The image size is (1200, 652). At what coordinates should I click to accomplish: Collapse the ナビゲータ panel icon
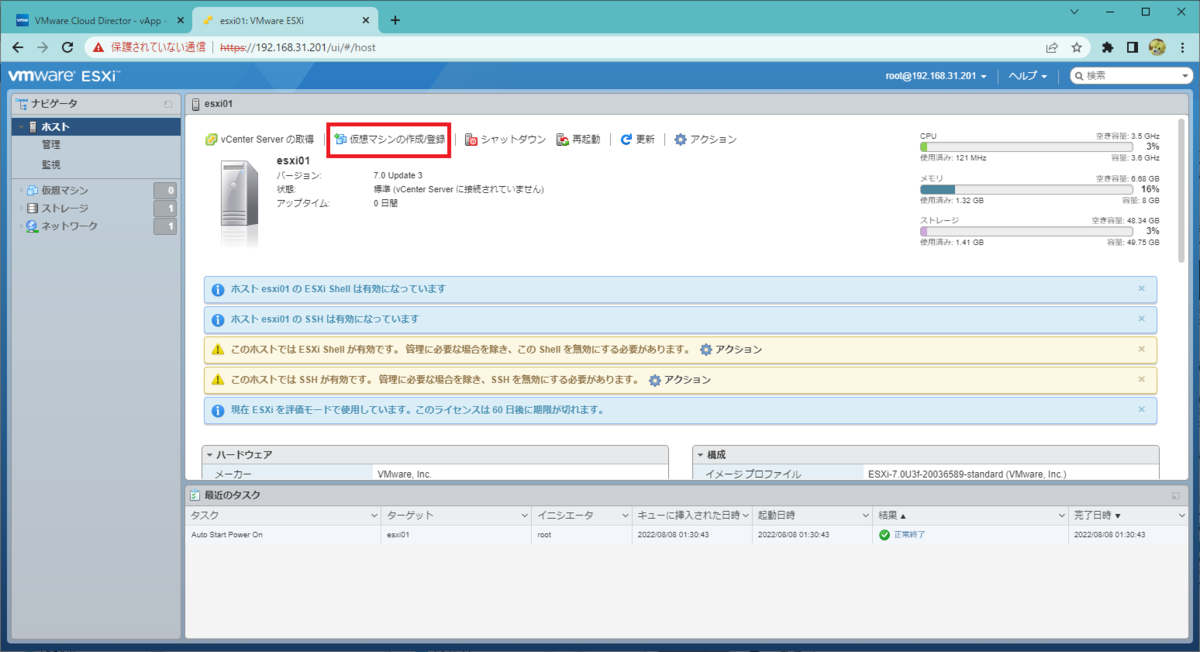(168, 104)
